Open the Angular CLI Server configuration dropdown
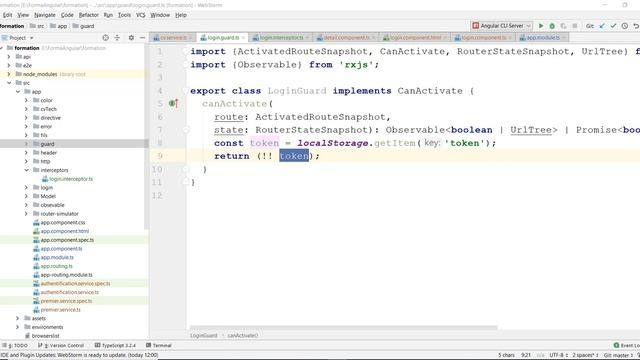The height and width of the screenshot is (360, 640). pos(502,26)
